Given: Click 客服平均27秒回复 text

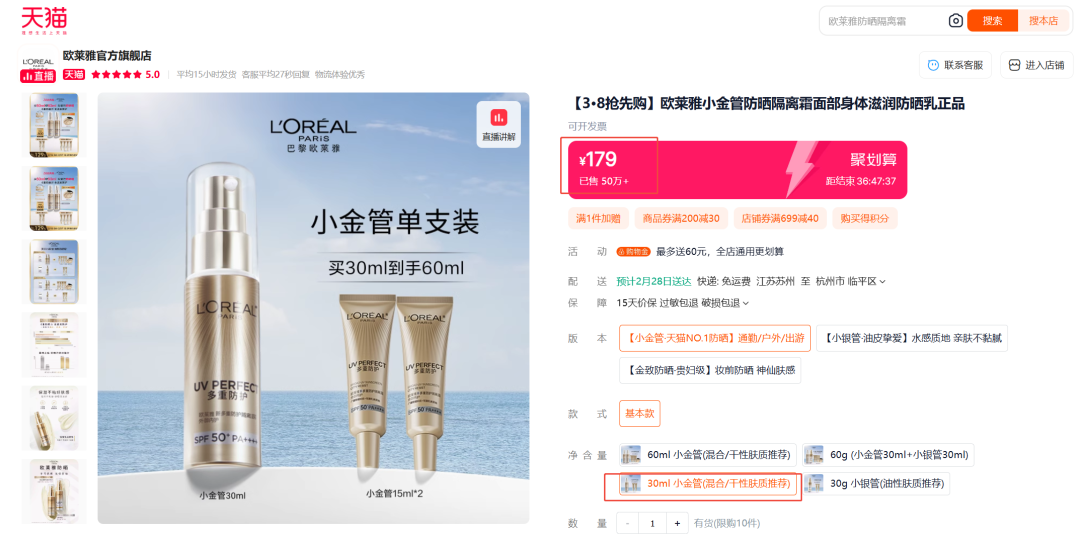Looking at the screenshot, I should tap(276, 74).
